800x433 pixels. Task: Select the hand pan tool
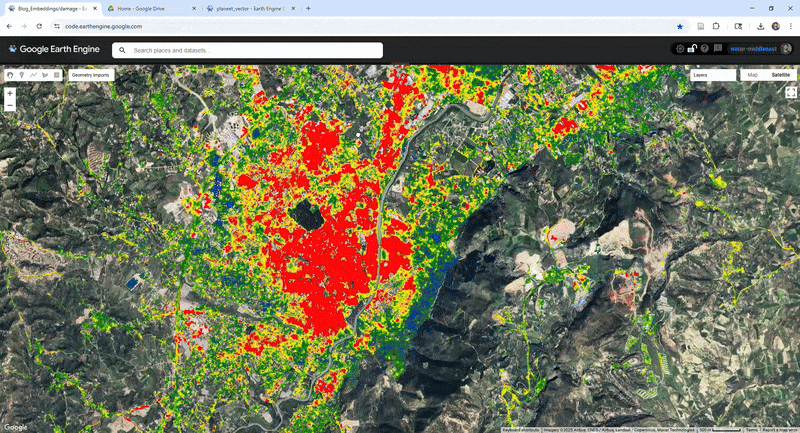click(10, 75)
